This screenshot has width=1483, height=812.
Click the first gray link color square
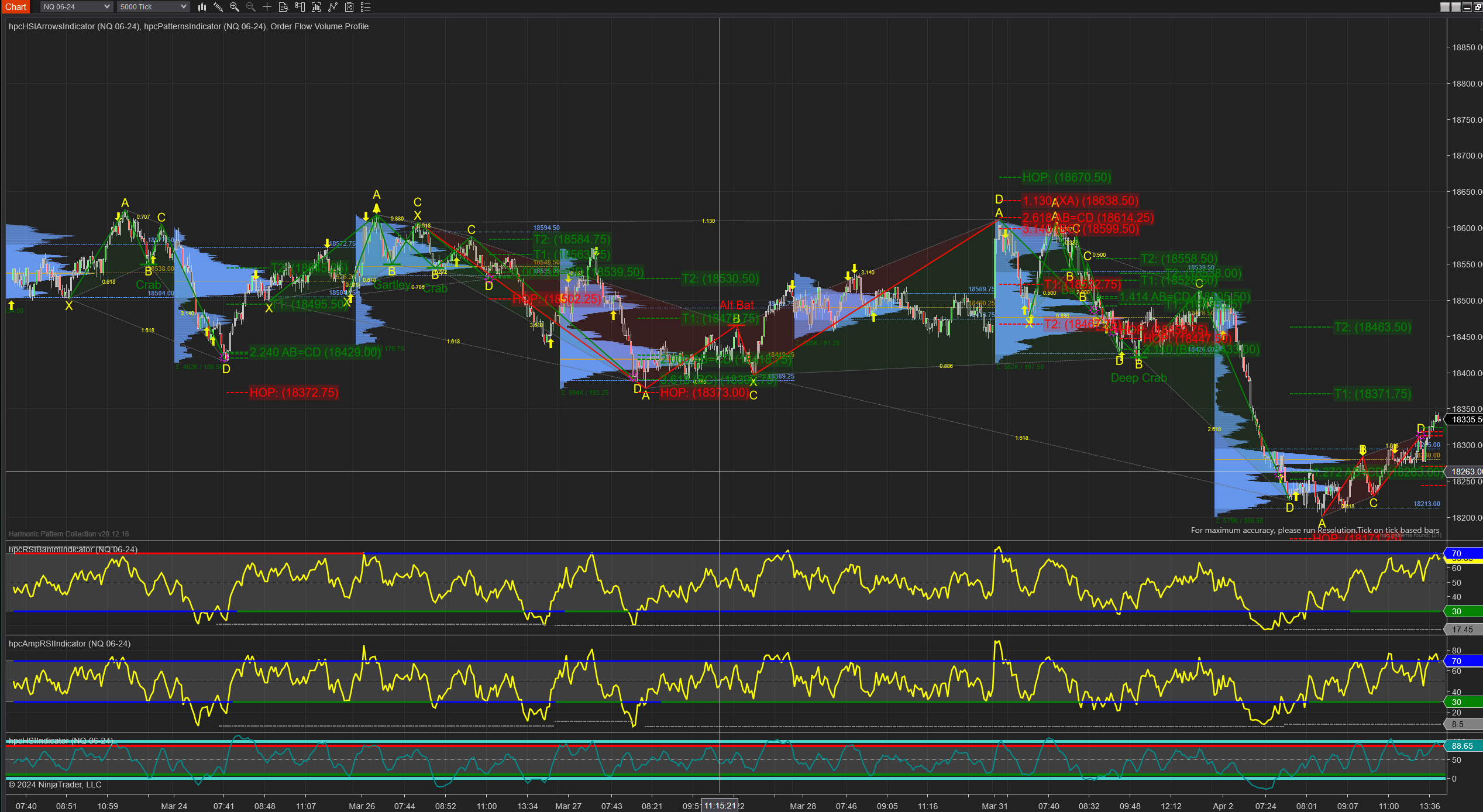tap(1444, 7)
